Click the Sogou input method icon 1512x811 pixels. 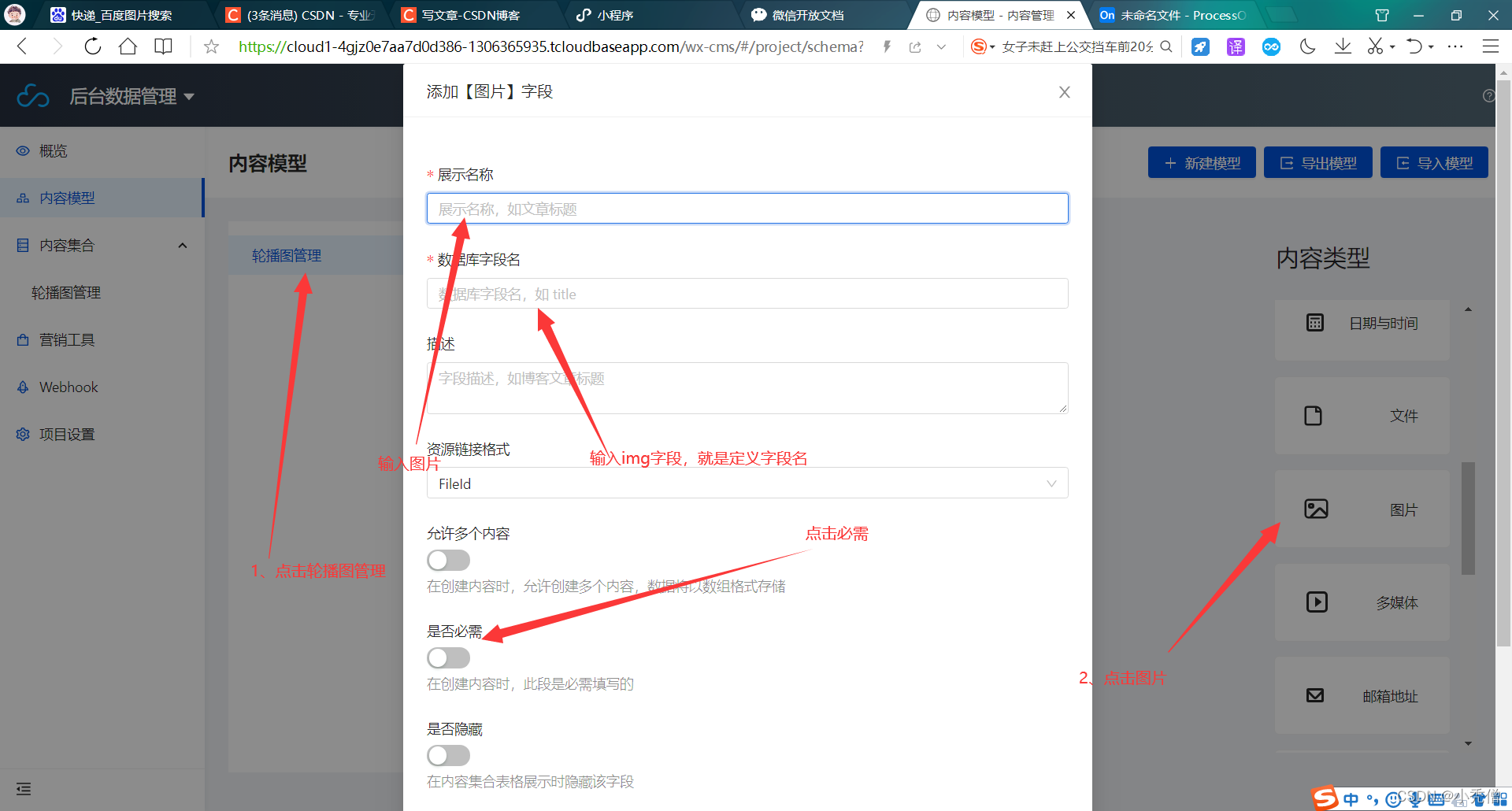coord(1325,798)
